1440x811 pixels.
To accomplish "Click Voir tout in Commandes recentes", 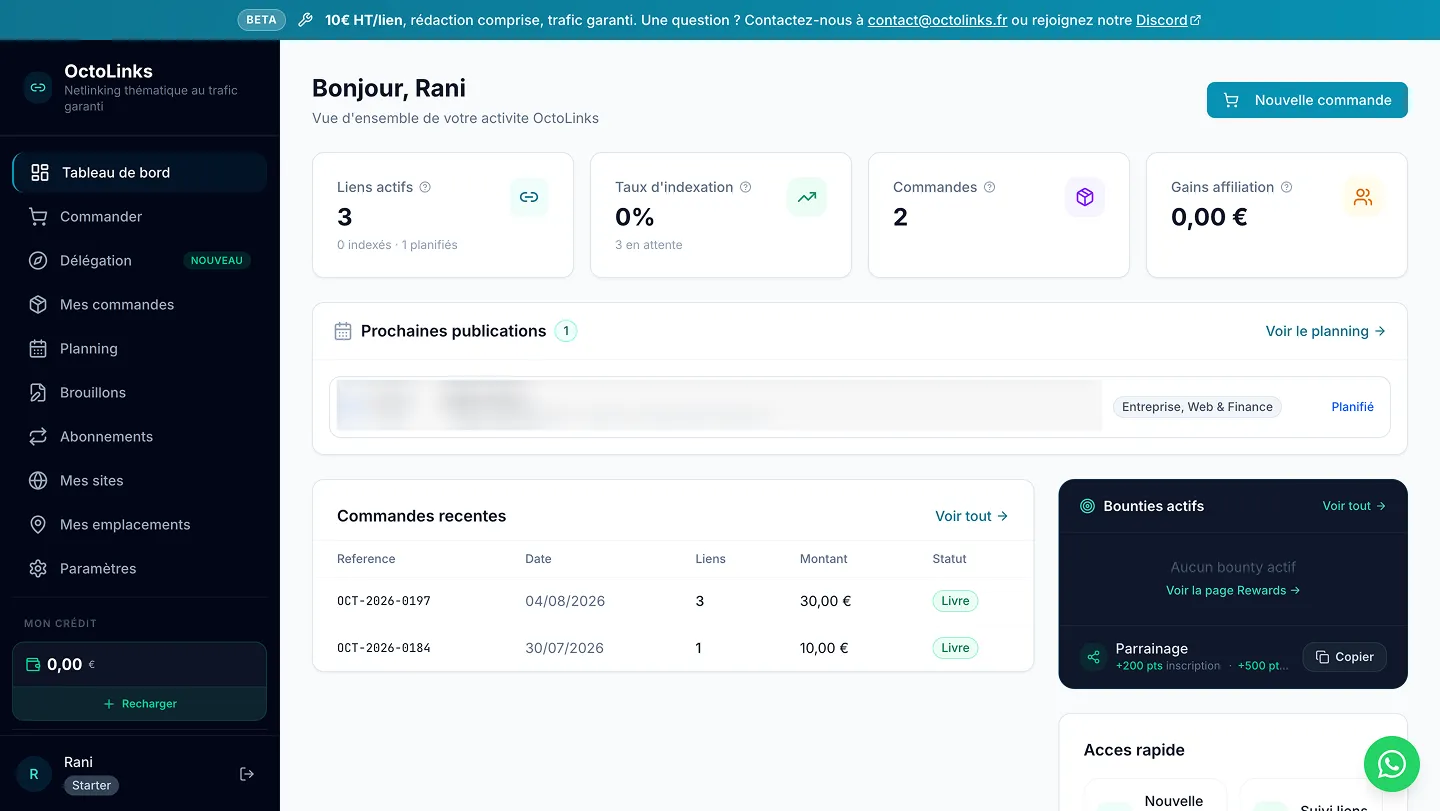I will [x=971, y=516].
